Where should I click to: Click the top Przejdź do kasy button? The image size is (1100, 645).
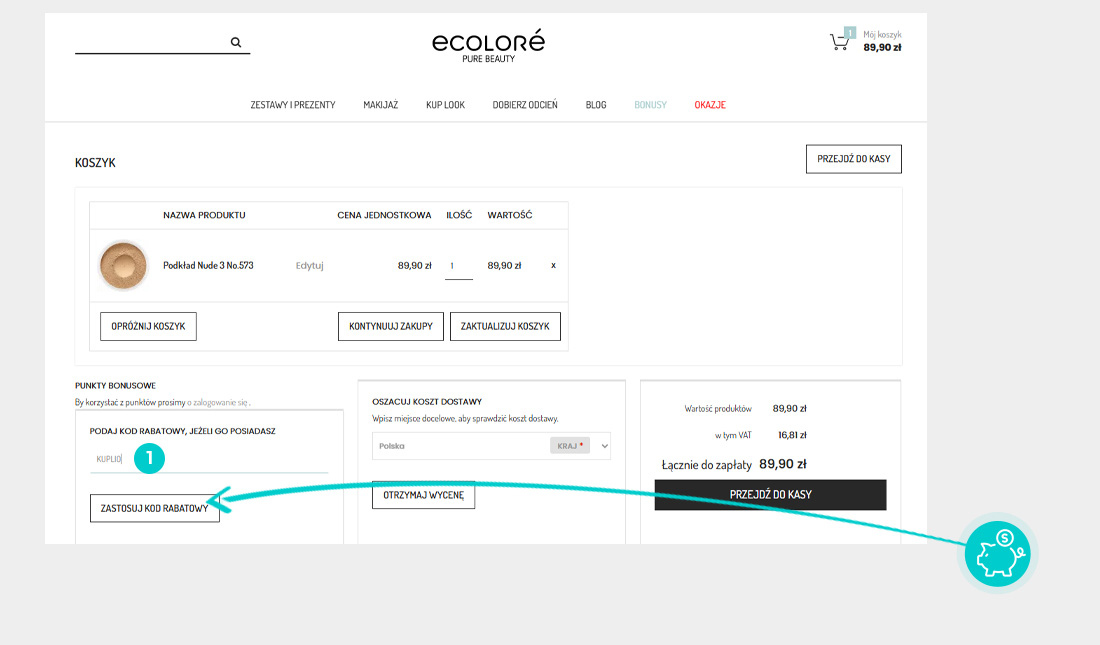853,159
